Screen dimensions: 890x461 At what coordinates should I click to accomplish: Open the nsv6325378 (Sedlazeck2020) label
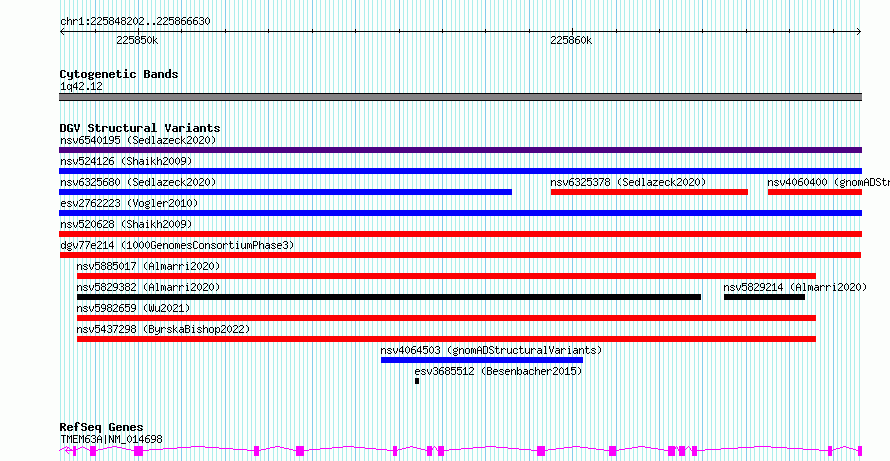pyautogui.click(x=628, y=182)
